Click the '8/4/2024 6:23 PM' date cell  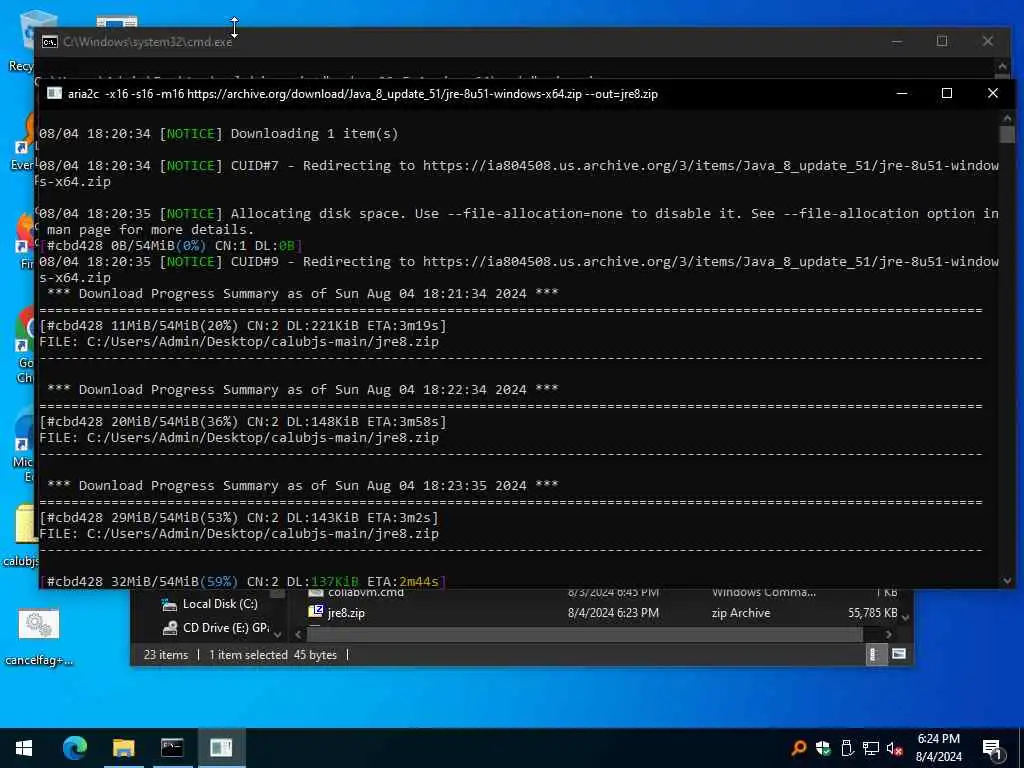613,613
